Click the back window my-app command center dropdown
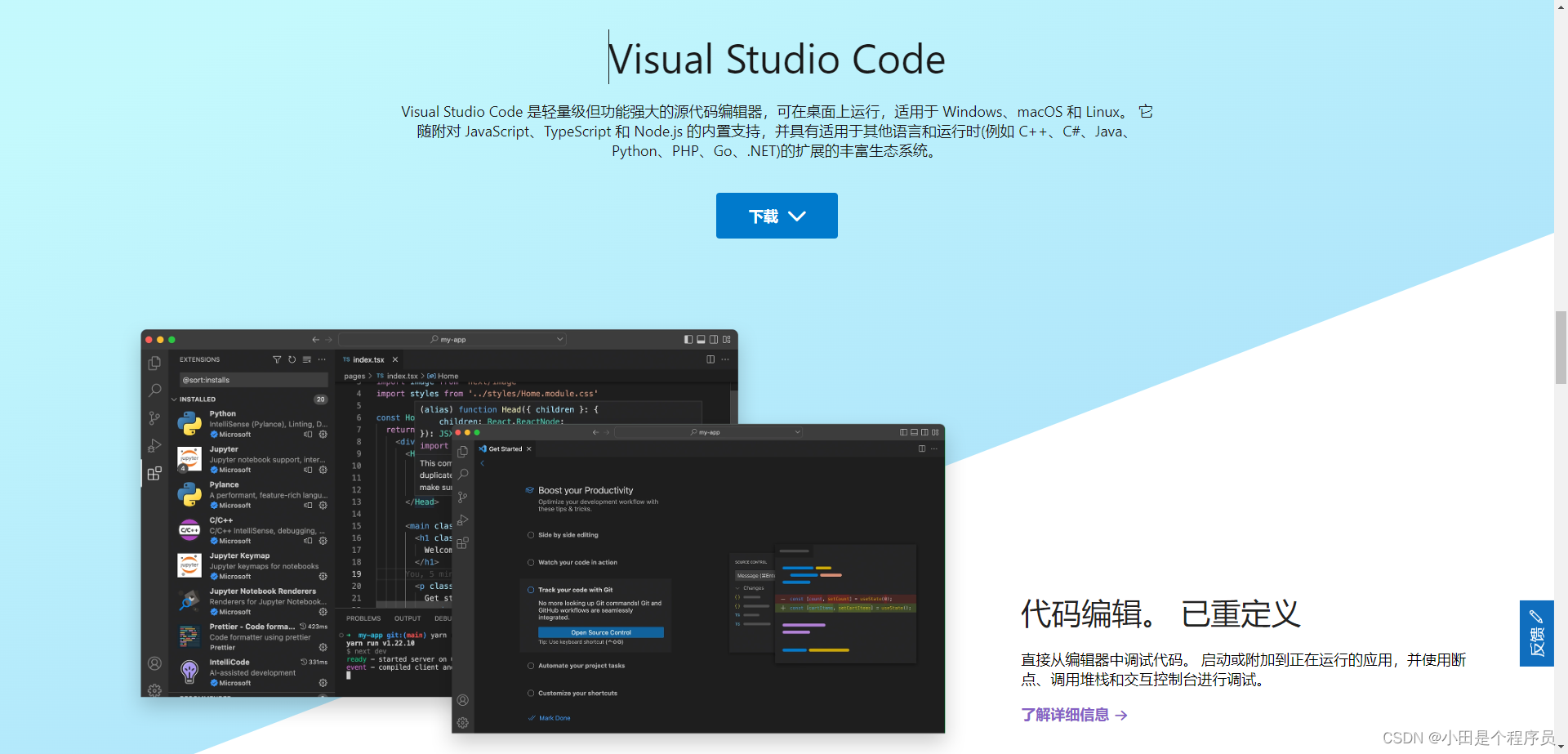This screenshot has width=1568, height=754. click(452, 339)
